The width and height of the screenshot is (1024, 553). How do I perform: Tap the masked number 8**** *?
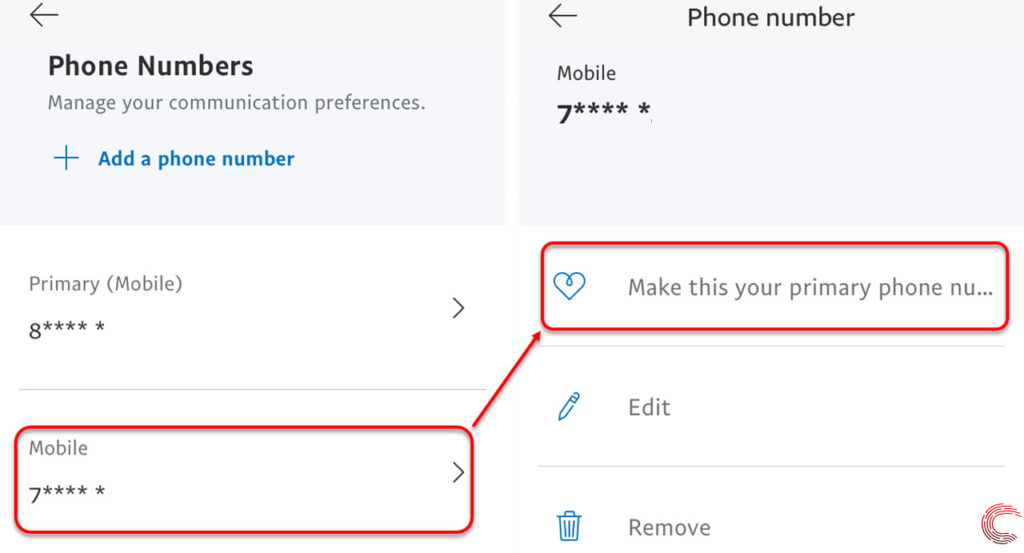point(67,329)
